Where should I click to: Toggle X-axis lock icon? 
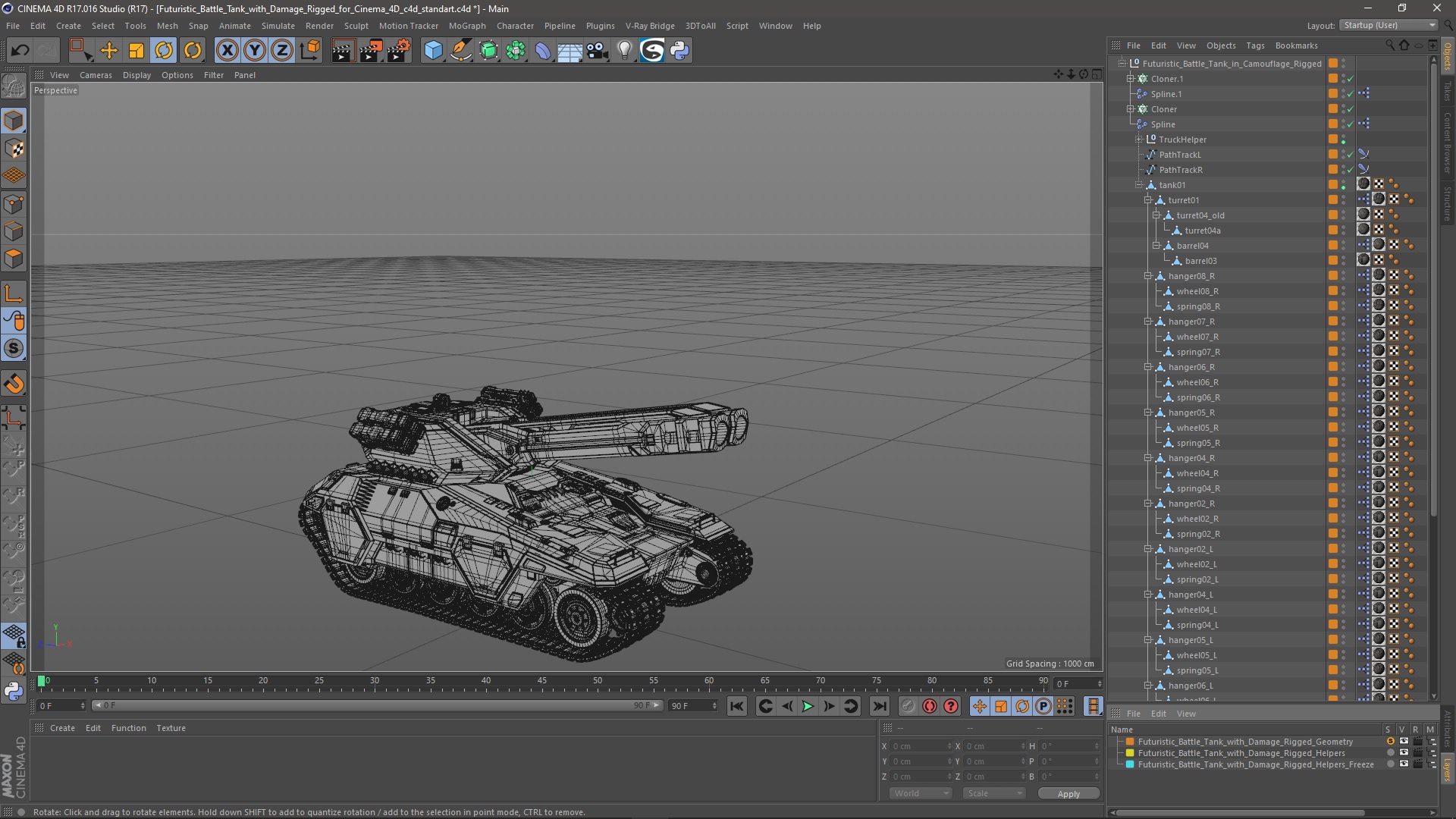[x=227, y=51]
